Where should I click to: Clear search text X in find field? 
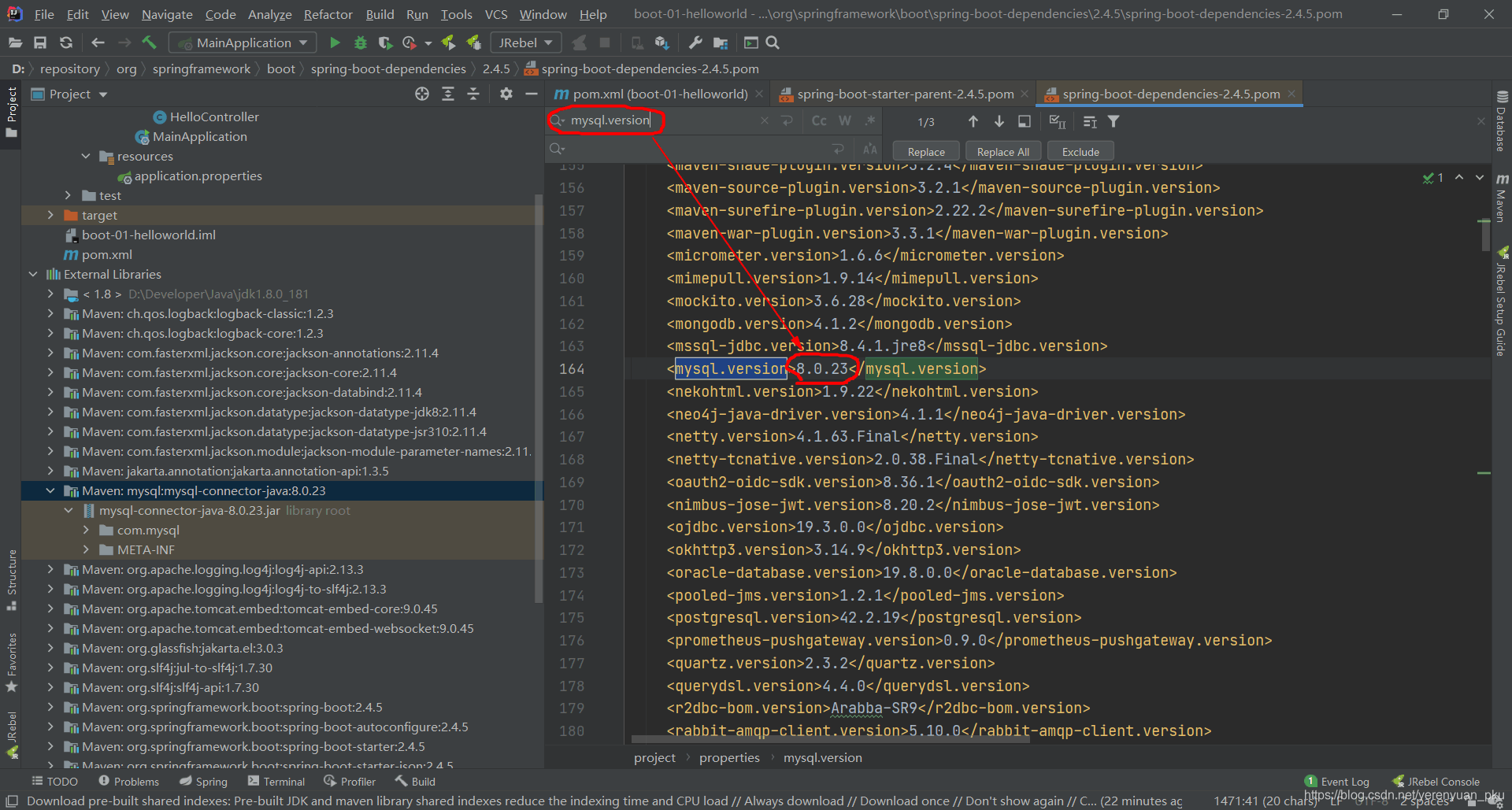pyautogui.click(x=764, y=120)
